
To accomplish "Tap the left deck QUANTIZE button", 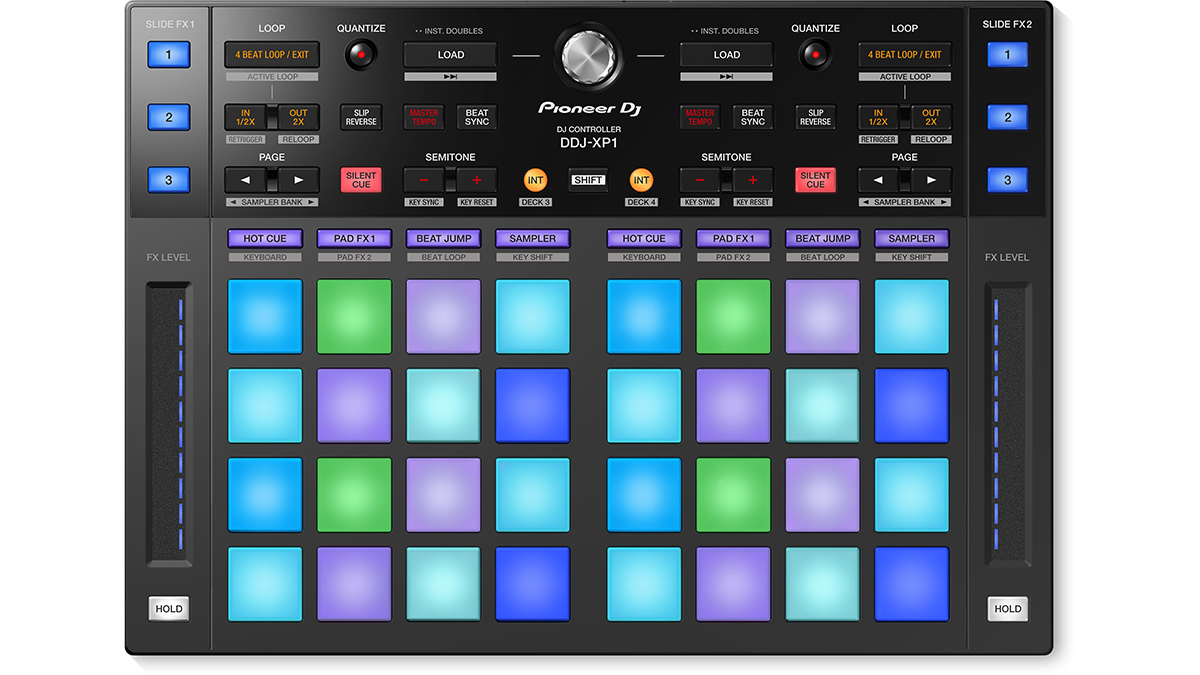I will 361,55.
